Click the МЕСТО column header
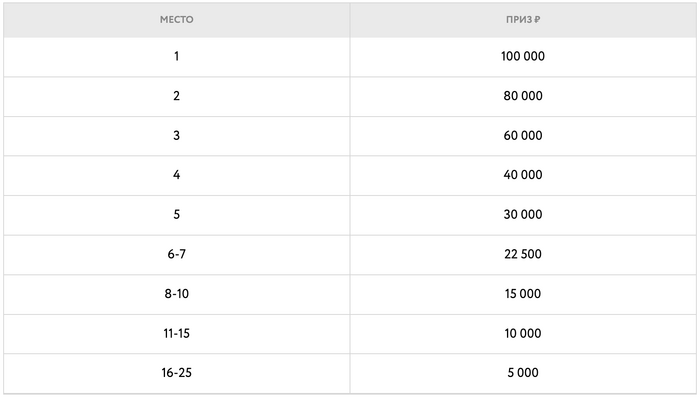 pos(176,20)
